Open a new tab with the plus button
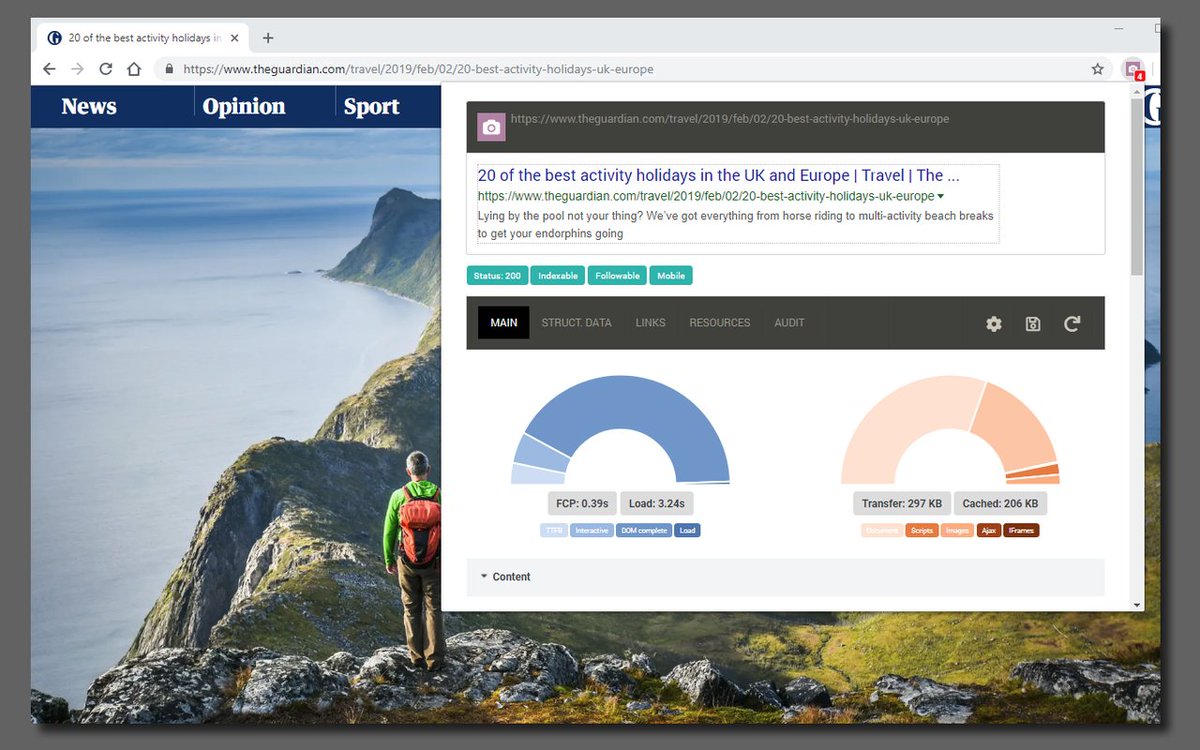 (268, 38)
